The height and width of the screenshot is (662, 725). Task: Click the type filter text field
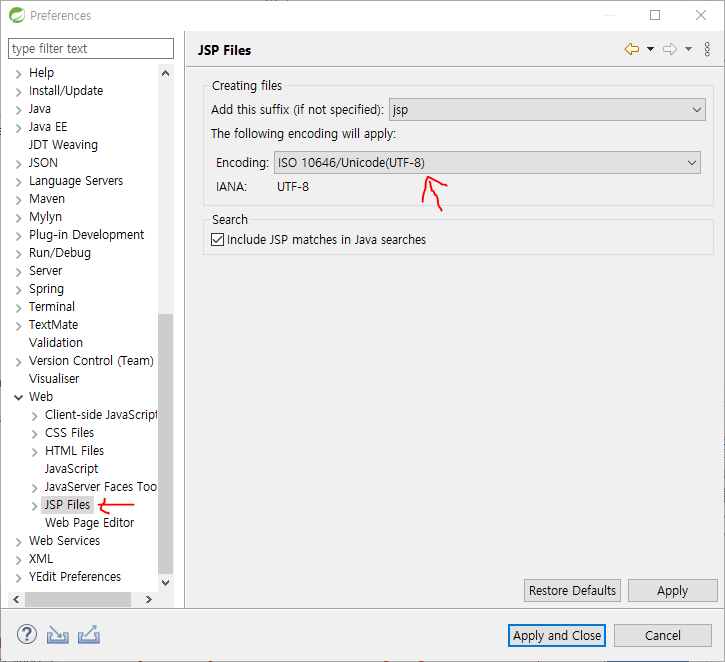click(x=91, y=49)
